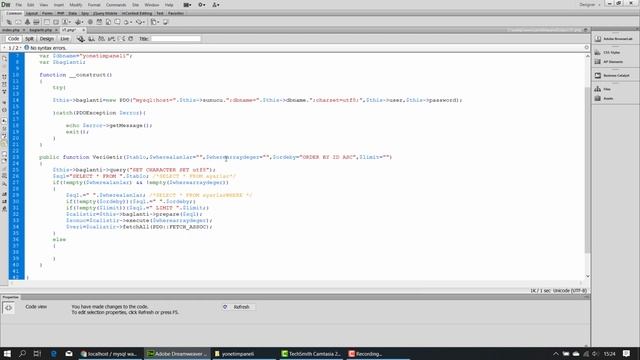The width and height of the screenshot is (640, 360).
Task: Insert an email link icon
Action: 18,22
